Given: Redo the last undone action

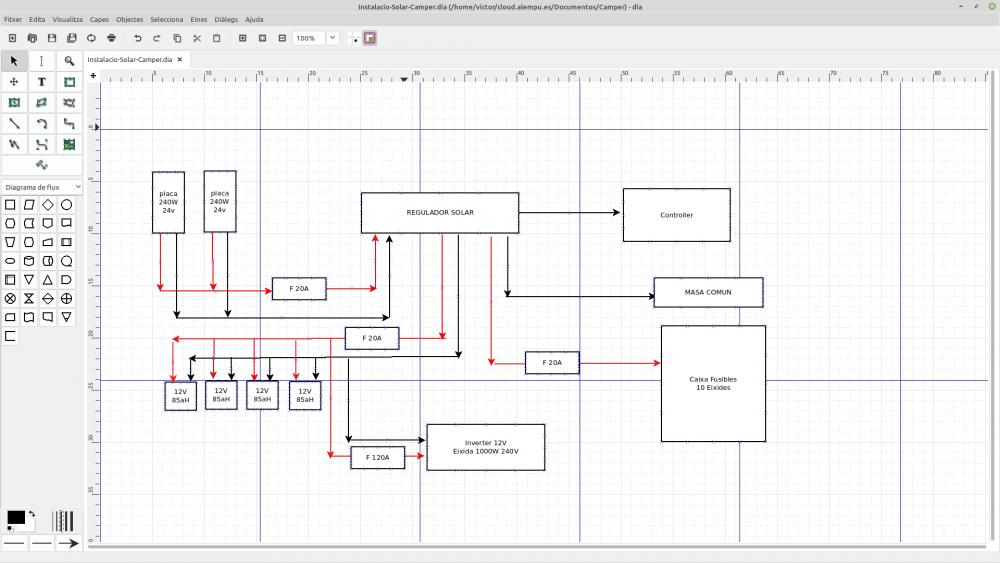Looking at the screenshot, I should click(x=157, y=38).
